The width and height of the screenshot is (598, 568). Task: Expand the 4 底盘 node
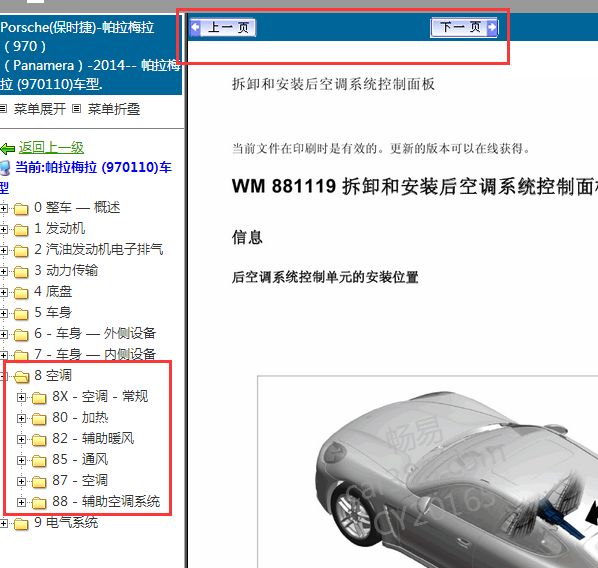(x=3, y=292)
